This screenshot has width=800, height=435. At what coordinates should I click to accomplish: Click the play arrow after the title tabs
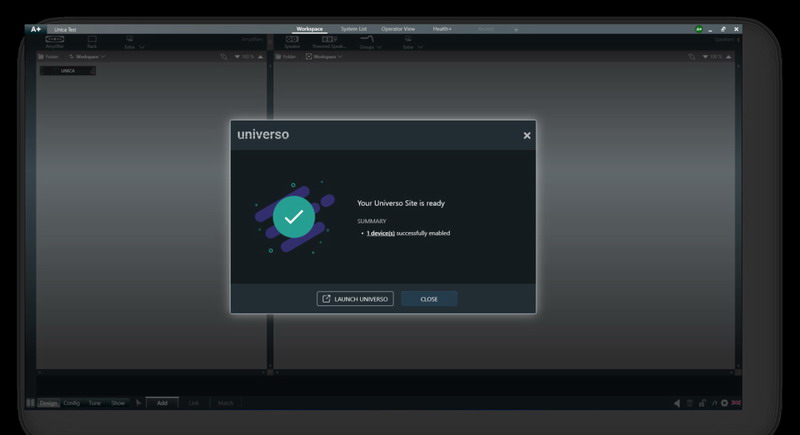click(516, 30)
